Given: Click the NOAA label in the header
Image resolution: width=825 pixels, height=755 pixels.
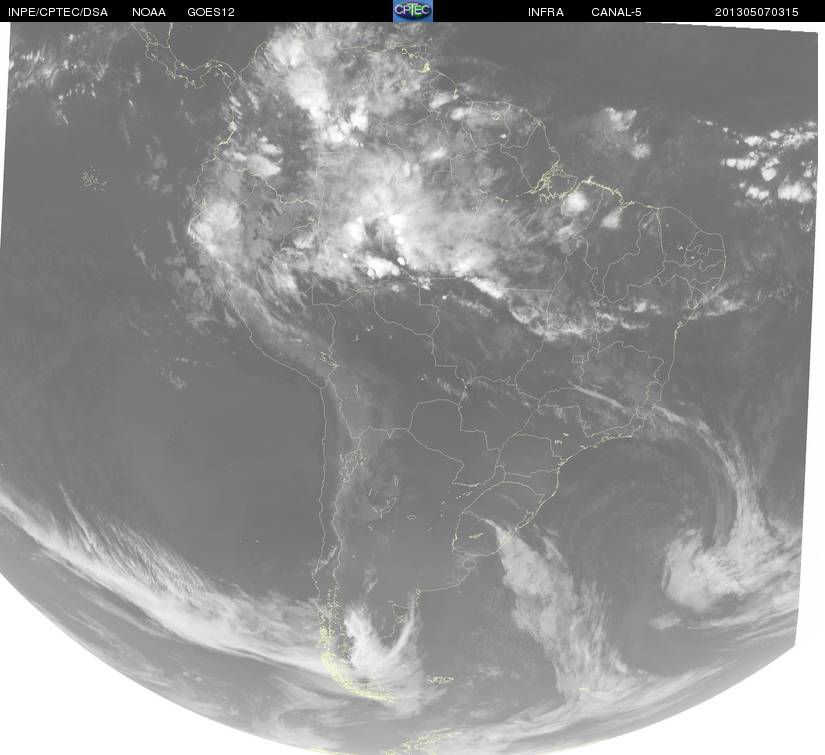Looking at the screenshot, I should tap(149, 12).
